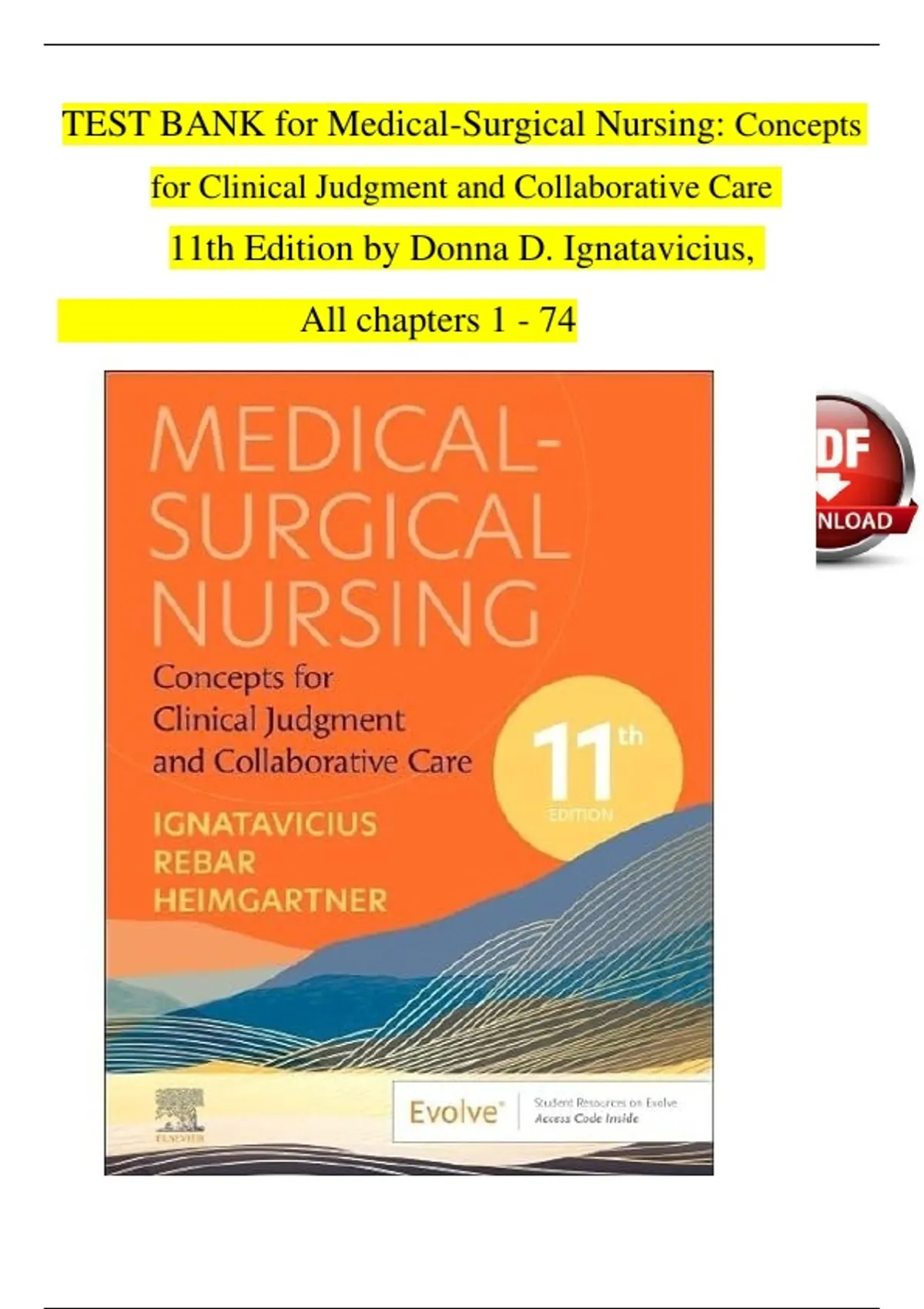Click 'Student Resources on Evolve' text
The width and height of the screenshot is (924, 1309).
pos(606,1103)
